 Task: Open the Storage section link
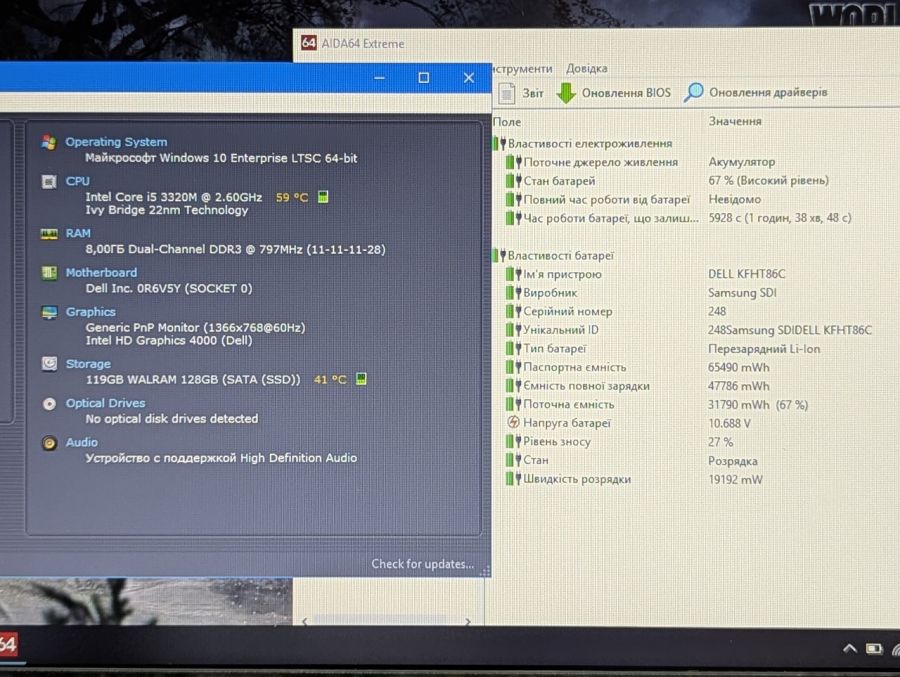coord(88,363)
